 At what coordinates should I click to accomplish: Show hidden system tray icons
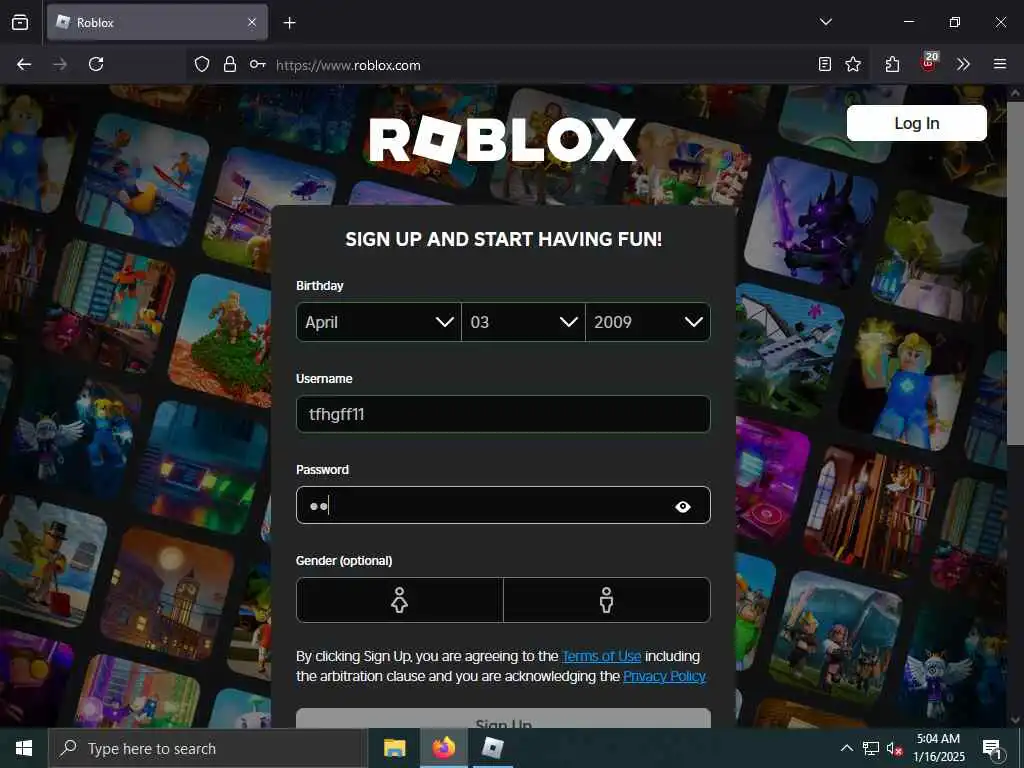(x=846, y=748)
